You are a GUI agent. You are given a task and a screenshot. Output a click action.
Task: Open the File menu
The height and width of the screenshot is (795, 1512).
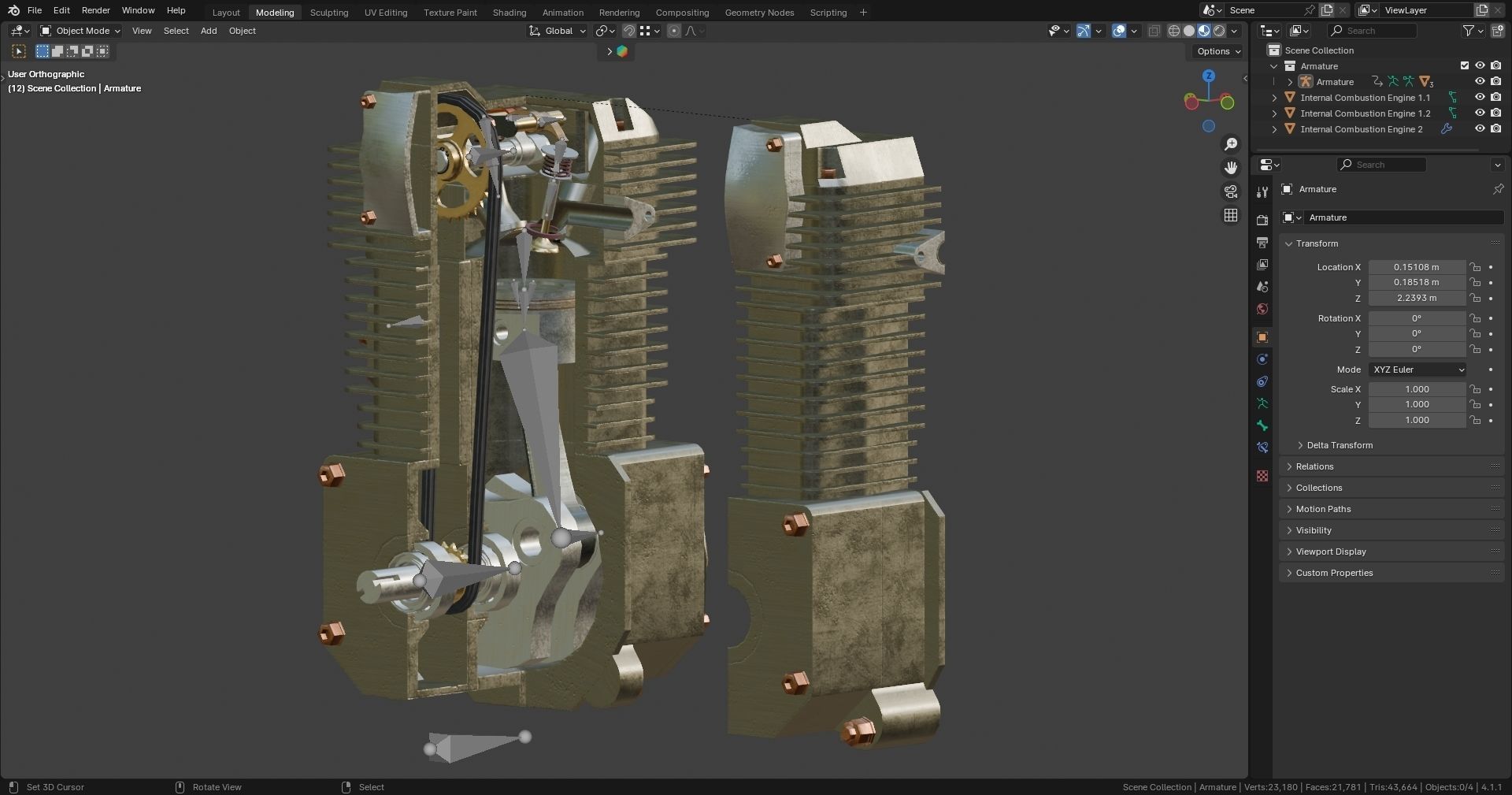pyautogui.click(x=35, y=10)
